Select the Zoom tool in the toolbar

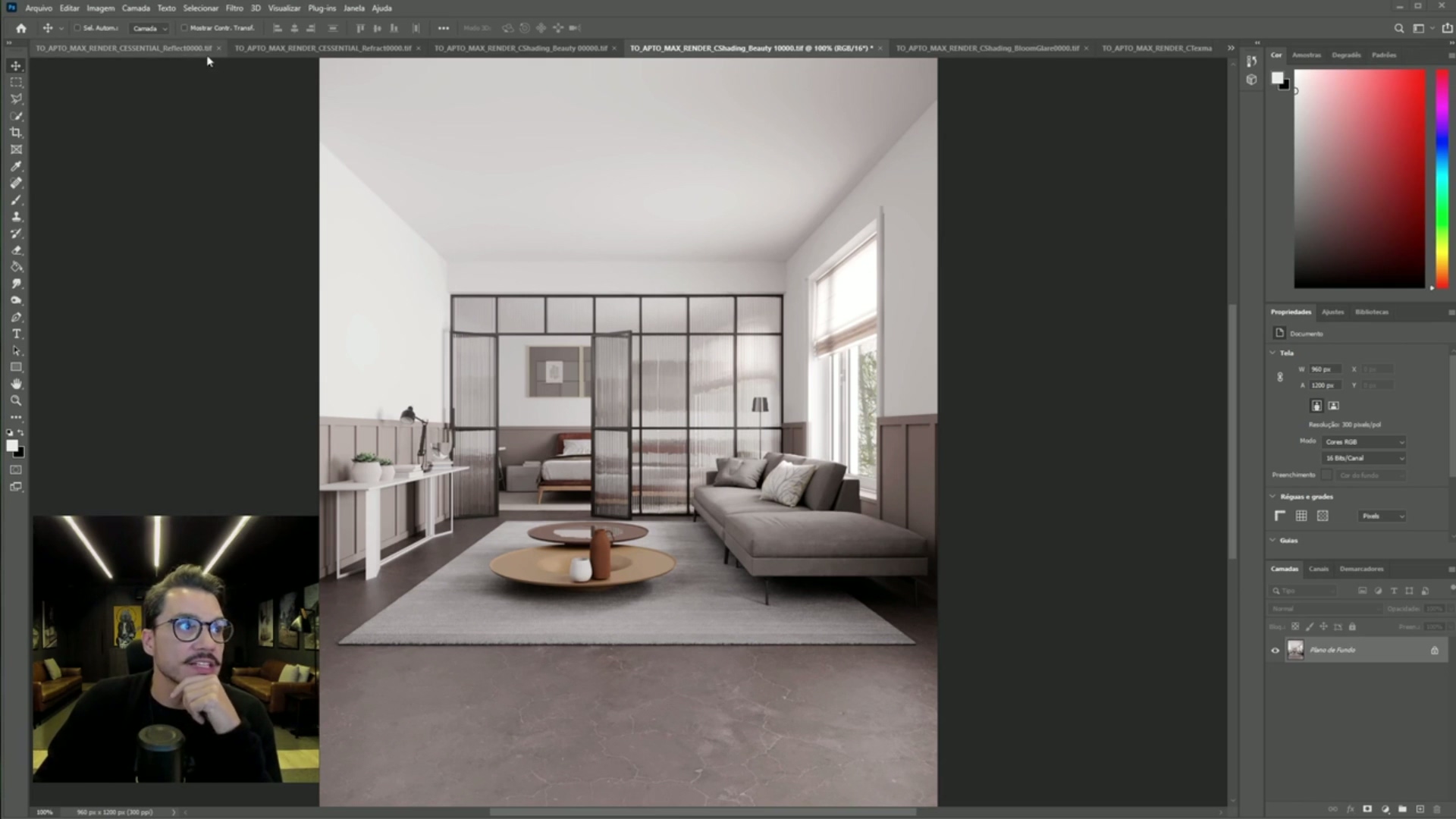[16, 400]
